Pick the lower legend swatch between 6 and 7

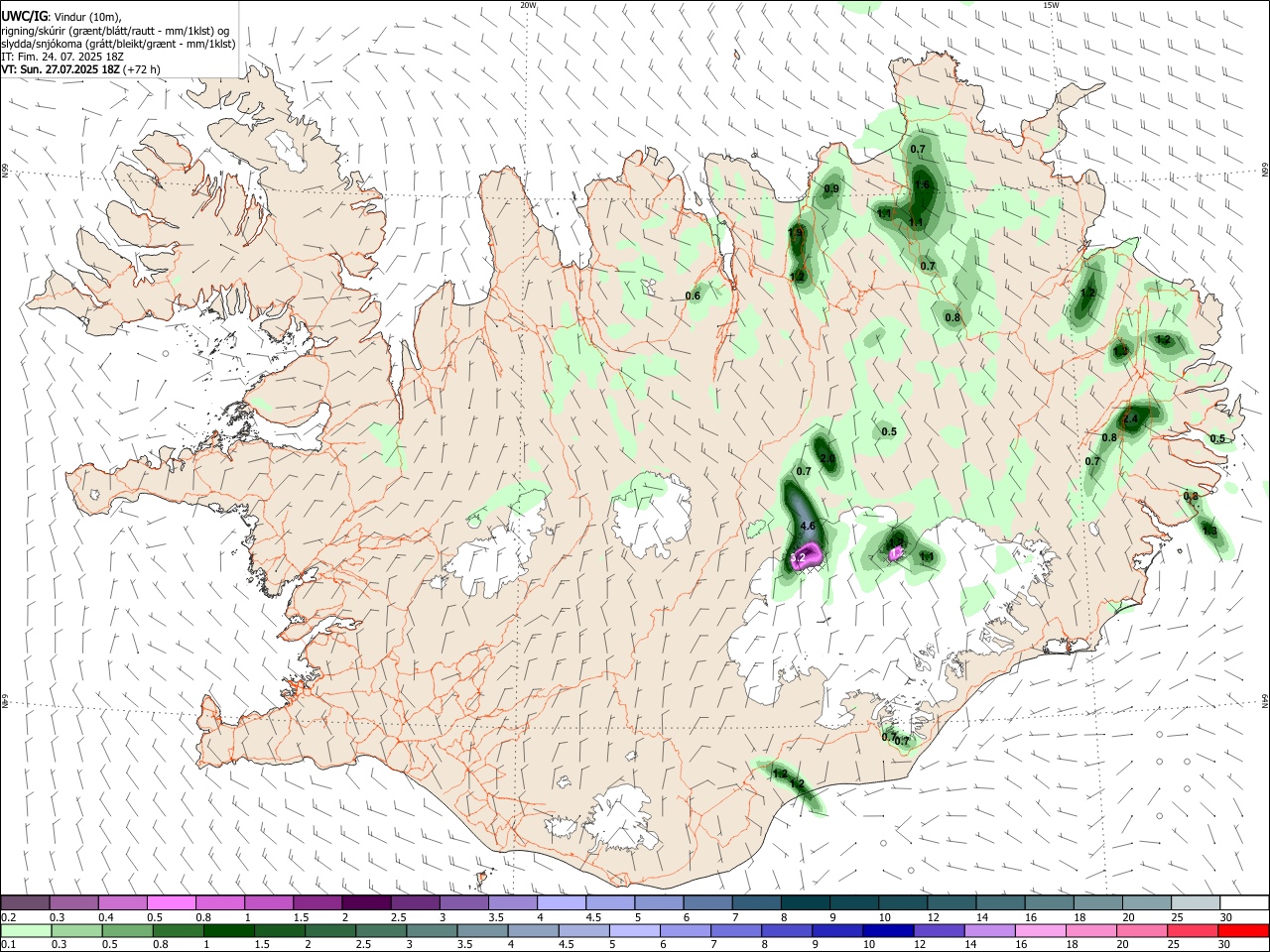point(684,930)
